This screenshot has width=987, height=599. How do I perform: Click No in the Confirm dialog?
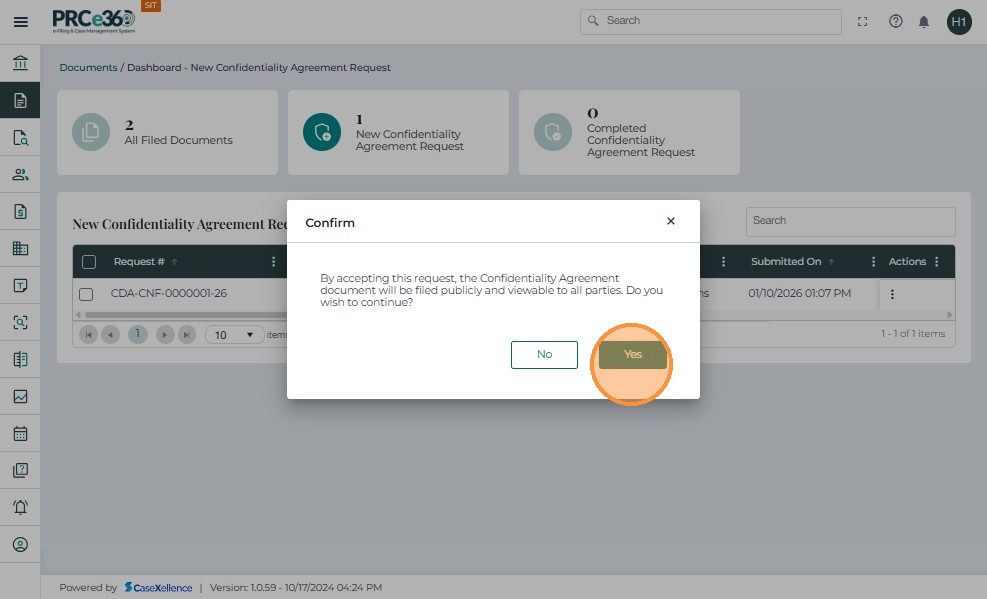pyautogui.click(x=544, y=355)
